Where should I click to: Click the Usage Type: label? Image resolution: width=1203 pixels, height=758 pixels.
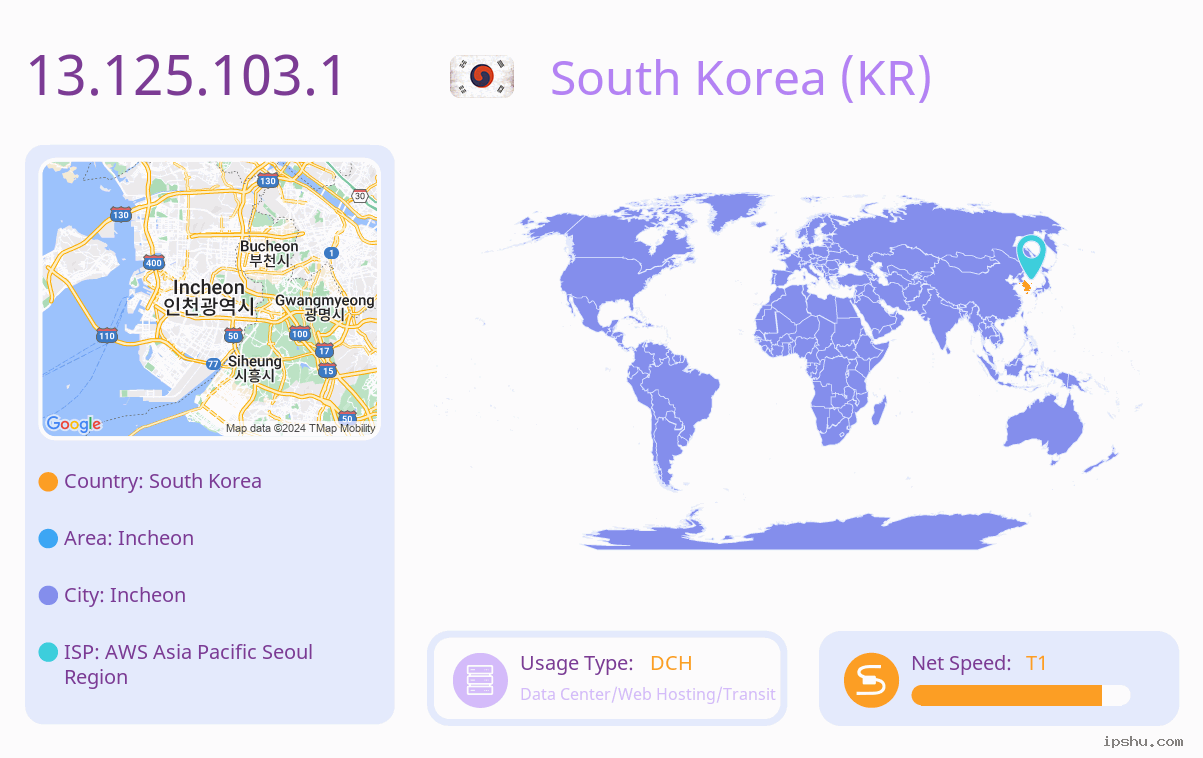[576, 663]
